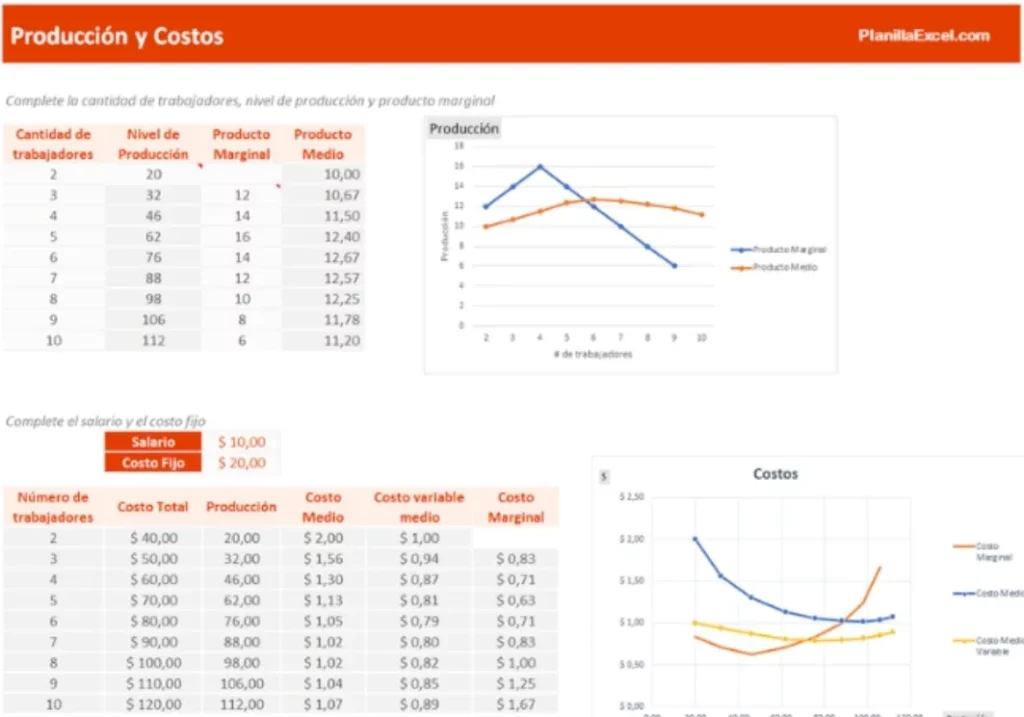Select Costo Total cell $ 60,00

coord(153,580)
